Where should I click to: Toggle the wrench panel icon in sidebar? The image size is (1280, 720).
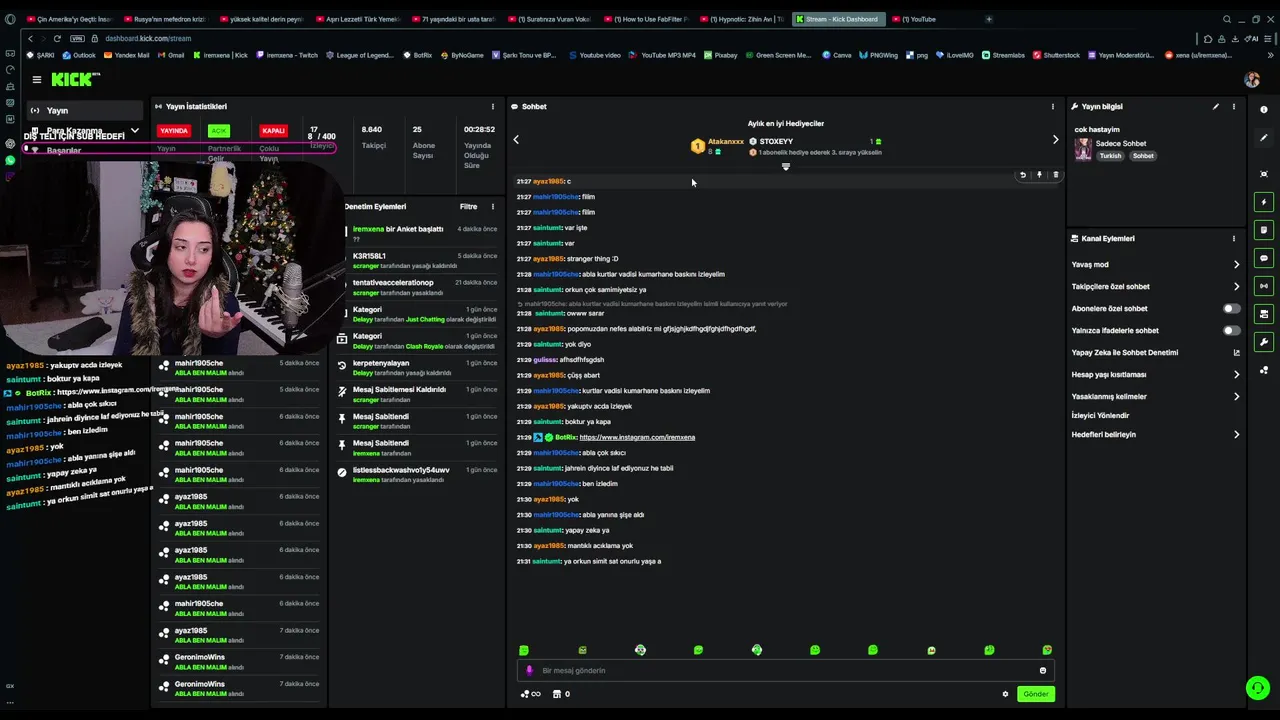point(1264,342)
